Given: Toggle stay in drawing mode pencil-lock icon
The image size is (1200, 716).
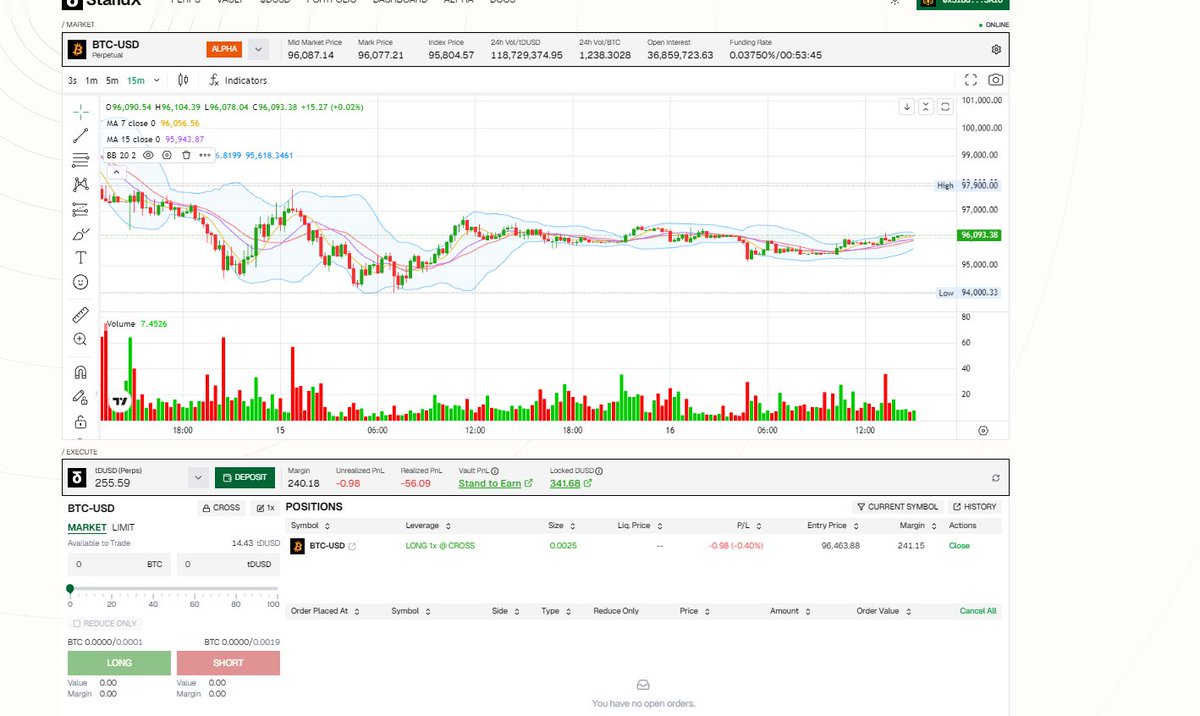Looking at the screenshot, I should click(x=81, y=397).
